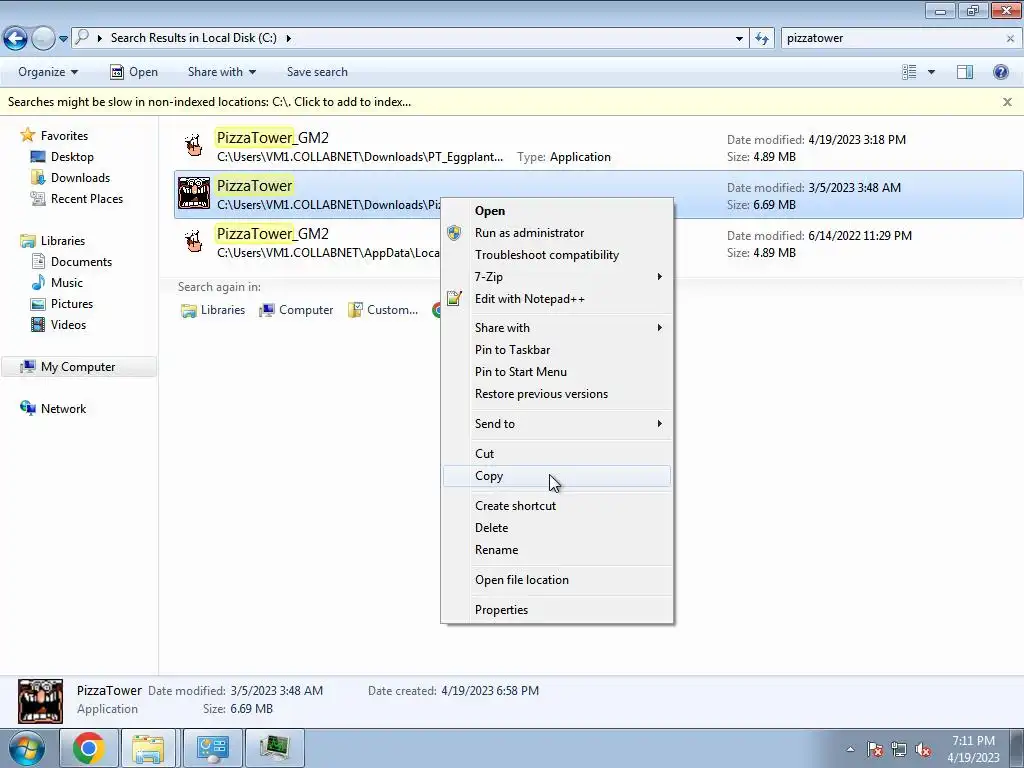Choose Open in the context menu

click(557, 211)
